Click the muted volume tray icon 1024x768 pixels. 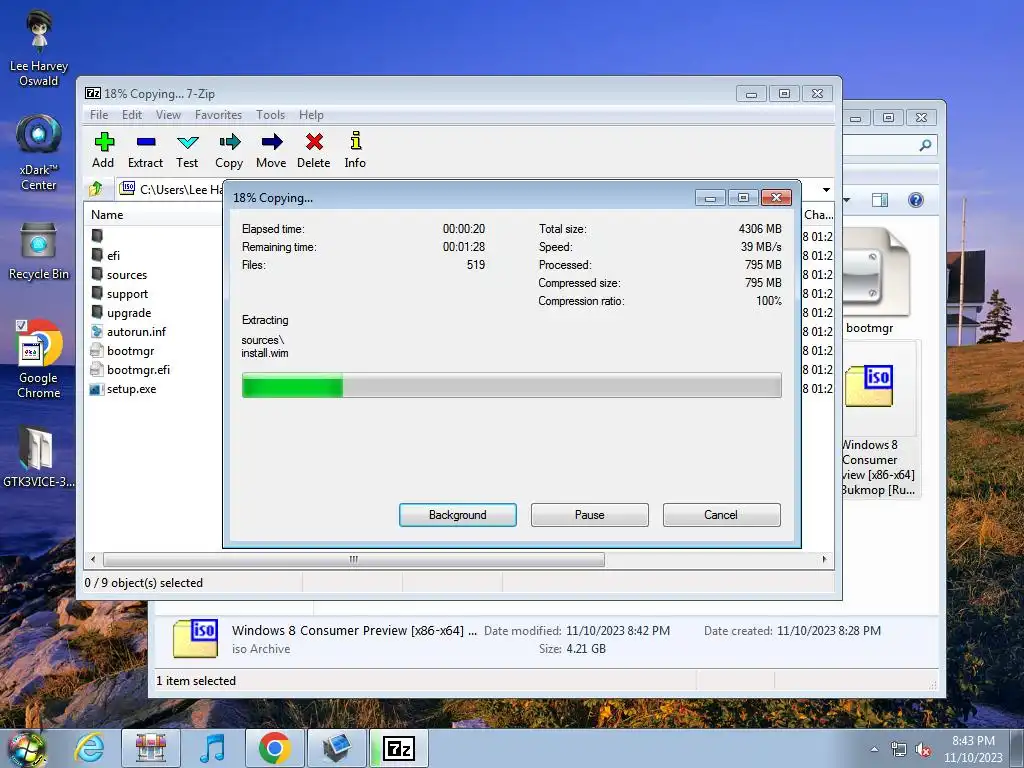coord(923,749)
